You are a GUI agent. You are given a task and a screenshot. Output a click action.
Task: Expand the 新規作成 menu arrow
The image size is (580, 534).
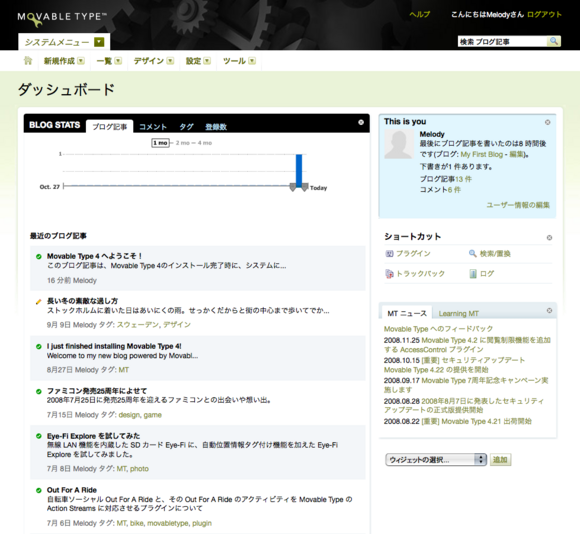(x=81, y=61)
